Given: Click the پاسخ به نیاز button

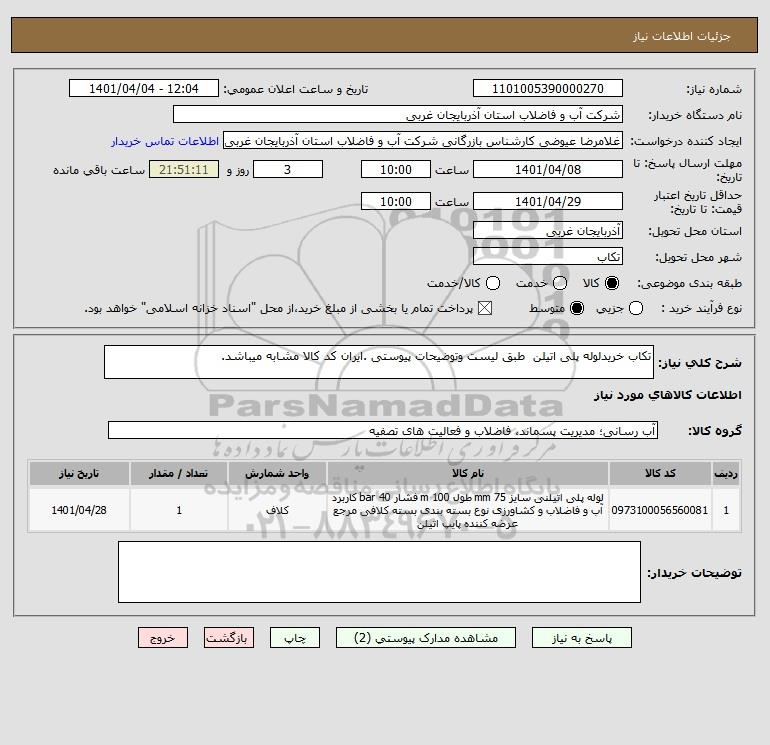Looking at the screenshot, I should [x=581, y=637].
